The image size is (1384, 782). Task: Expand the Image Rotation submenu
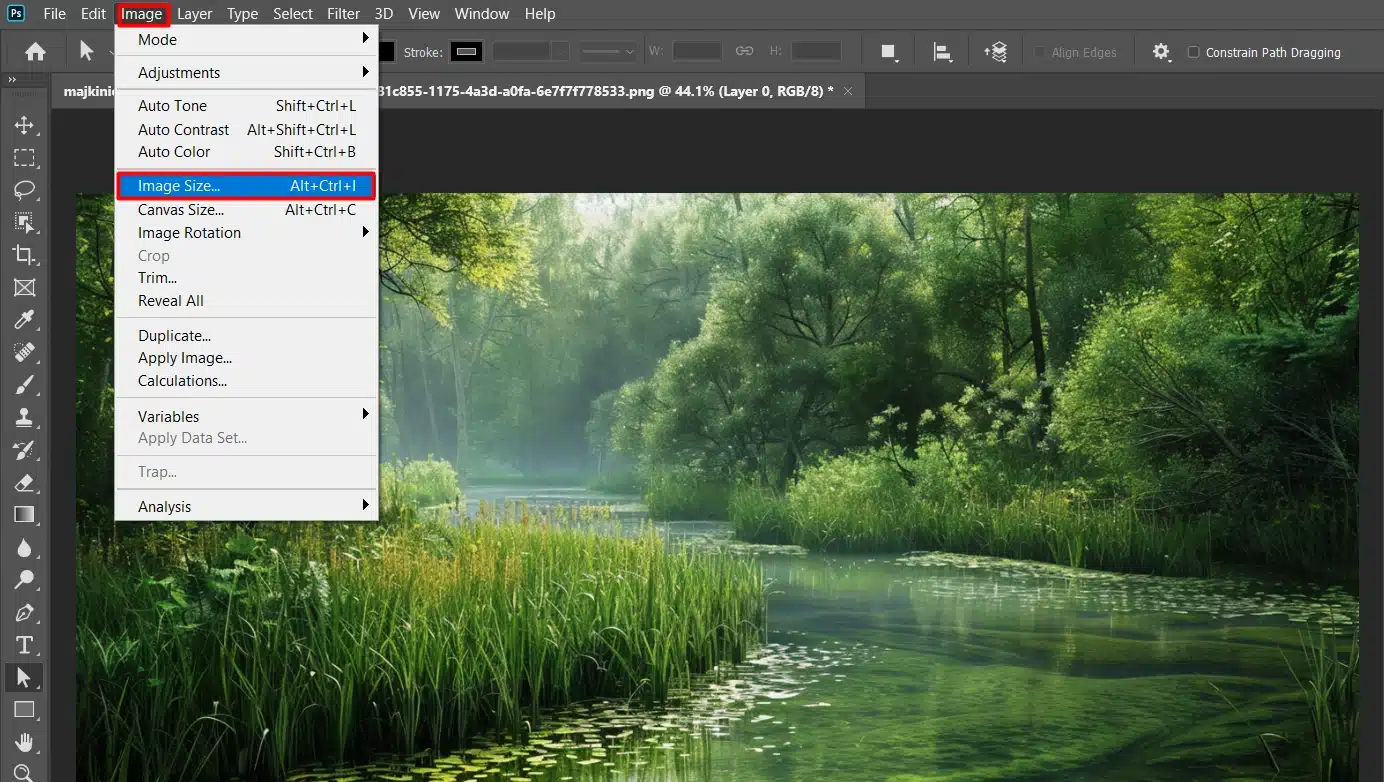(x=246, y=233)
